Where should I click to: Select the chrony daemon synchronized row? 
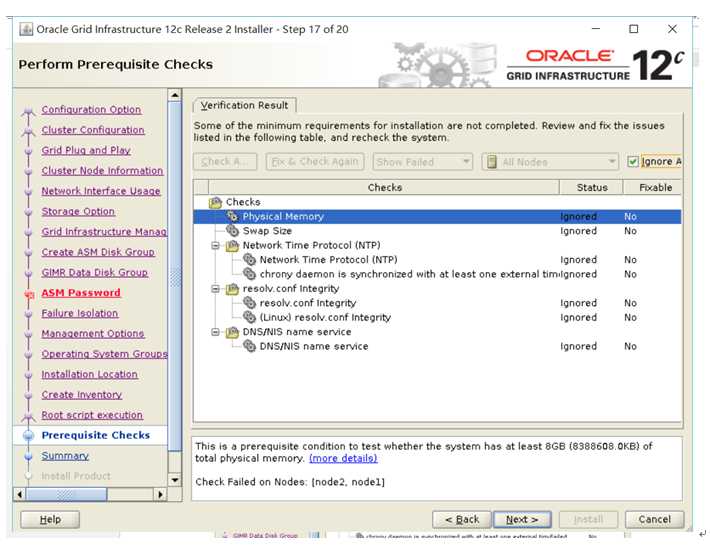click(437, 274)
